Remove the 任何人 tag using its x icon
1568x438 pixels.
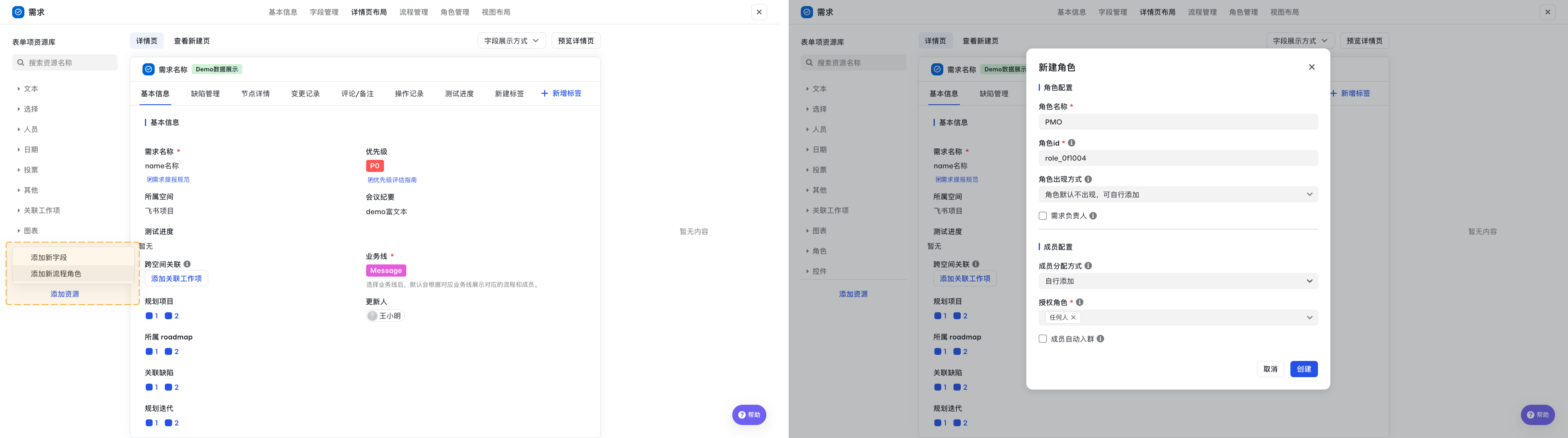(x=1073, y=318)
